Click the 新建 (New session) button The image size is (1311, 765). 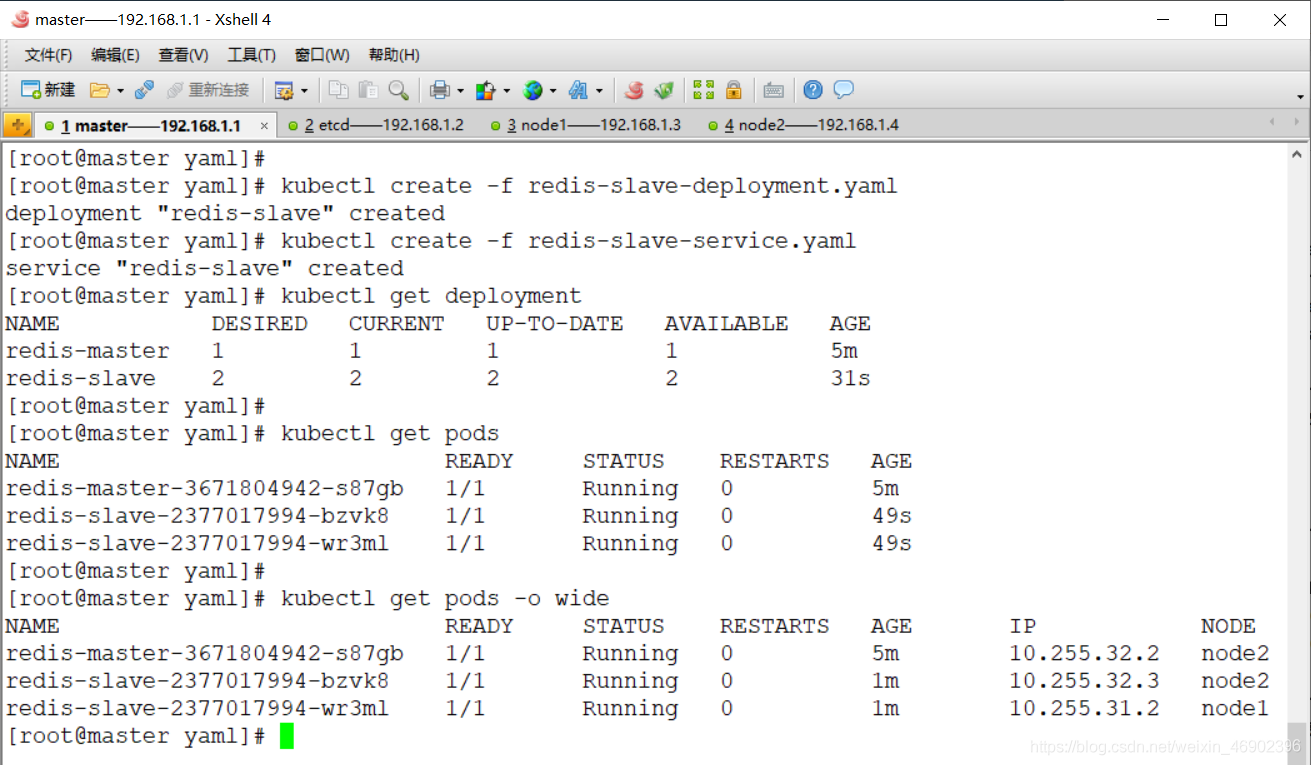(x=48, y=90)
